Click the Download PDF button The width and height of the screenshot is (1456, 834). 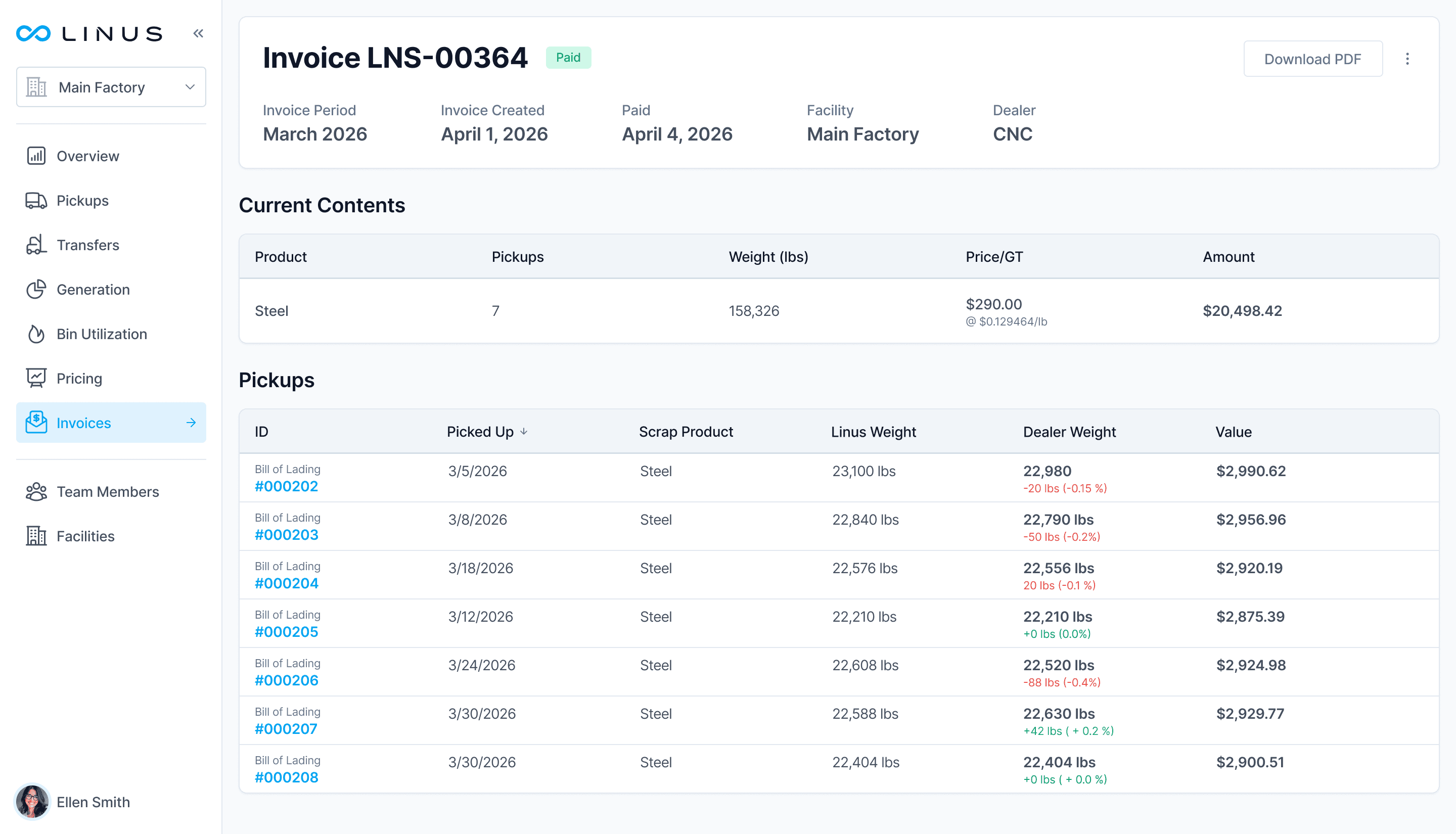click(1312, 59)
